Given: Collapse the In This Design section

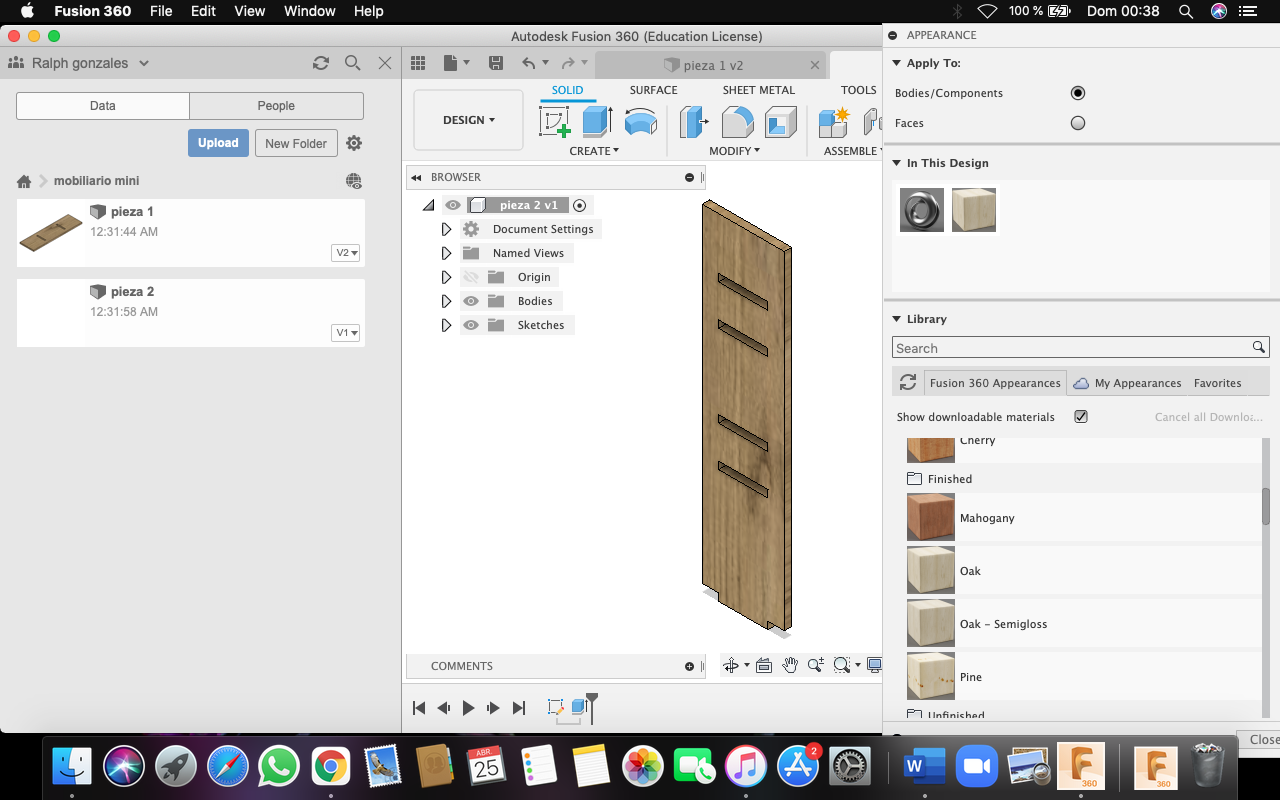Looking at the screenshot, I should [896, 163].
